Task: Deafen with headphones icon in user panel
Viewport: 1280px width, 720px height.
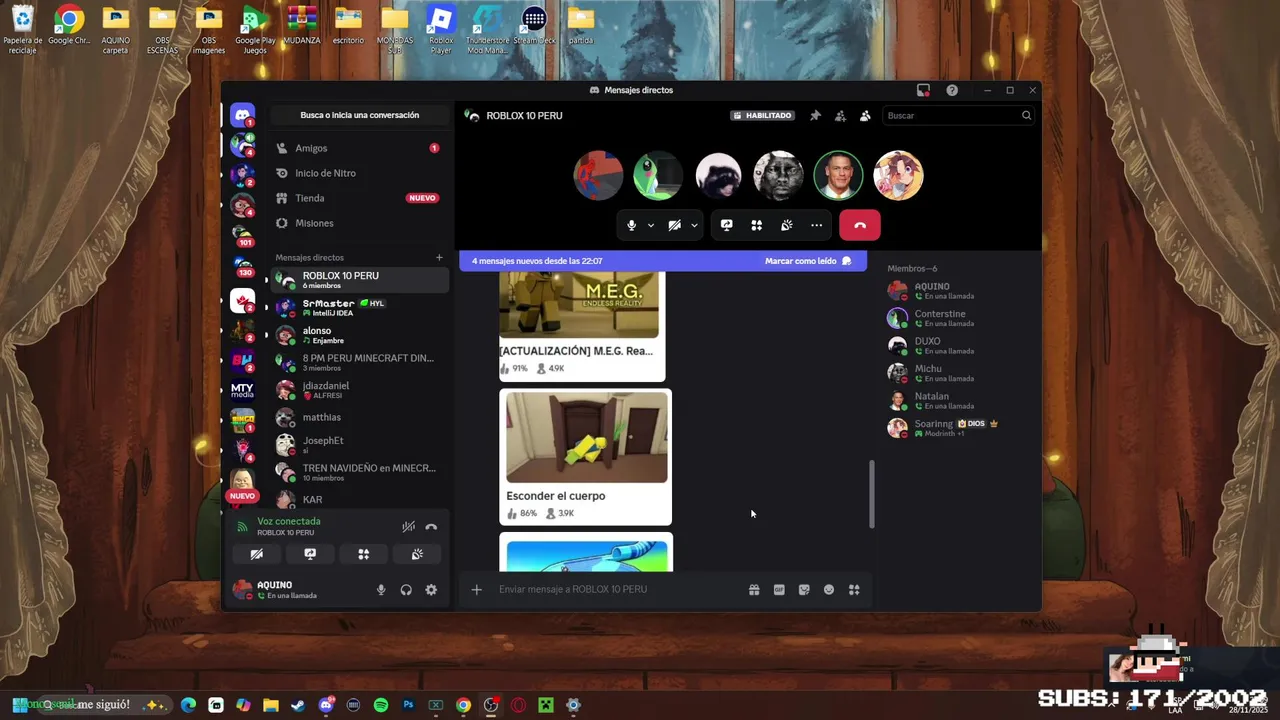Action: pos(406,590)
